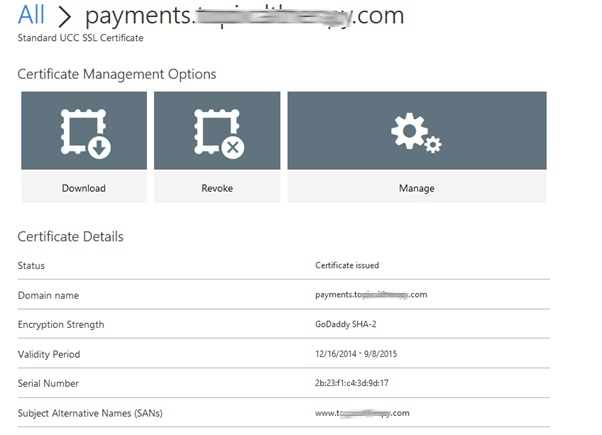Click the certificate download icon
This screenshot has height=435, width=602.
86,134
